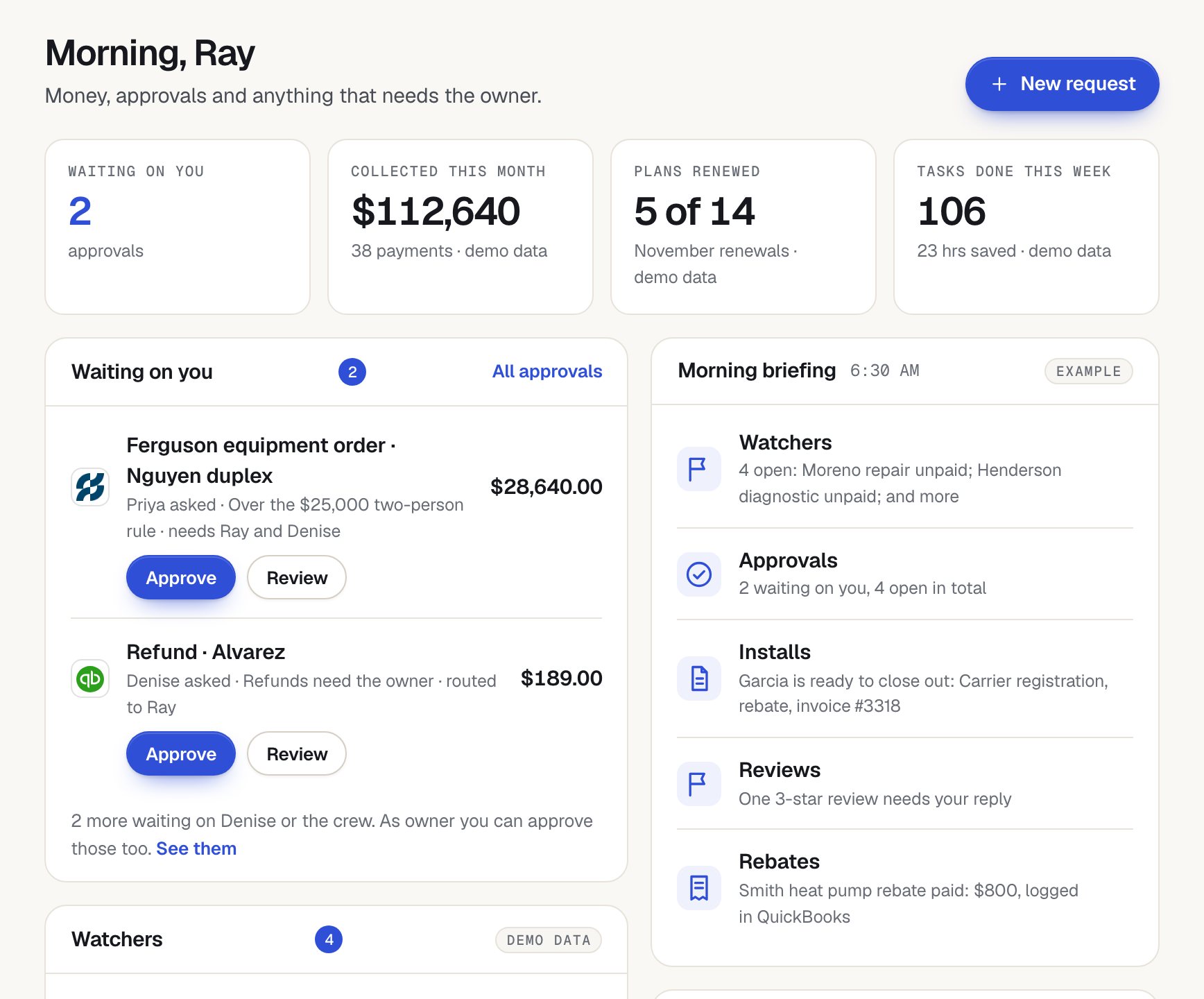Screen dimensions: 1204x999
Task: Follow the See them link
Action: pos(196,848)
